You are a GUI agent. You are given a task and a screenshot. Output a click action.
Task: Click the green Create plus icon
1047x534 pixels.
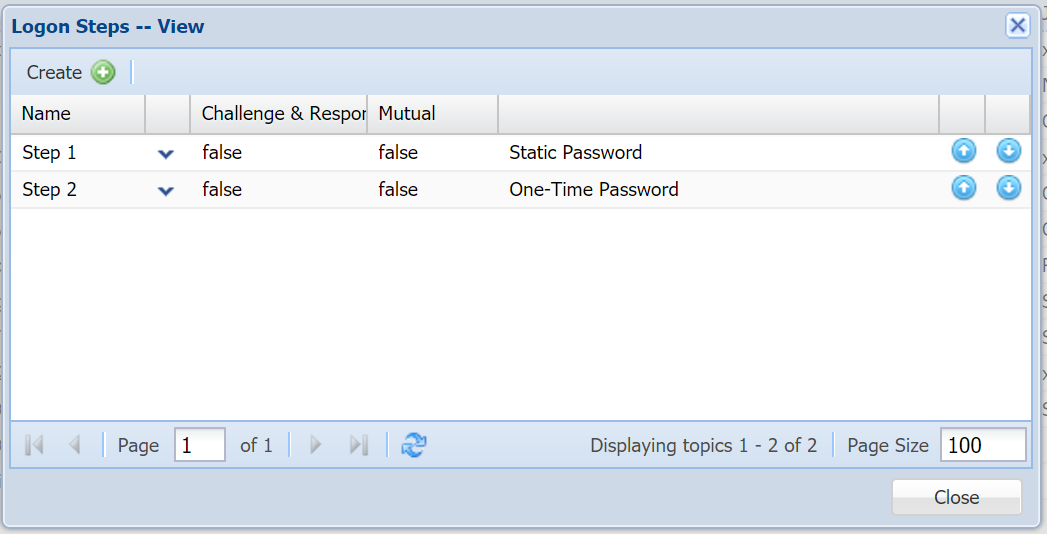103,72
